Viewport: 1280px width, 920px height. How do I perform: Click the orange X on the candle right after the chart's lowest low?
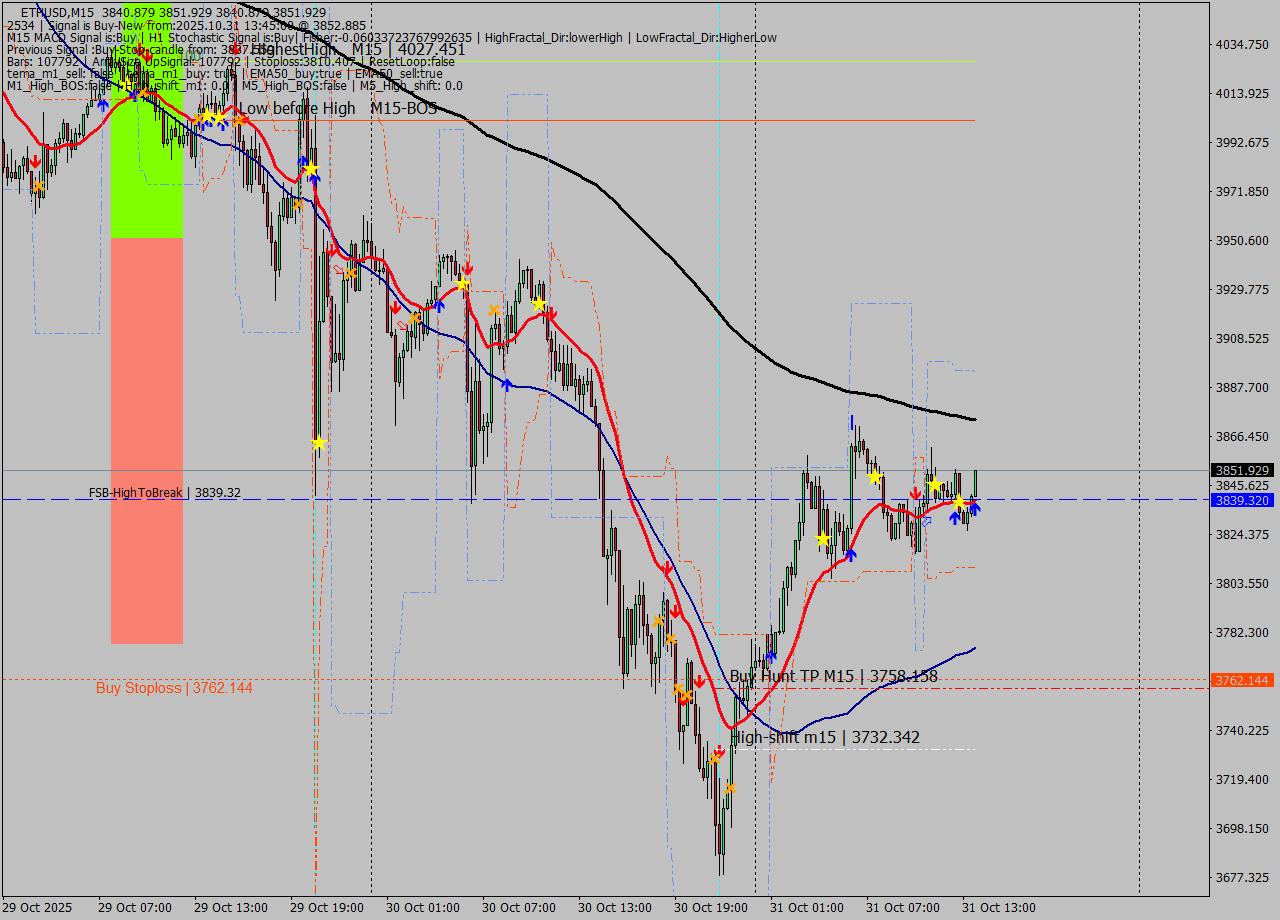pos(730,788)
